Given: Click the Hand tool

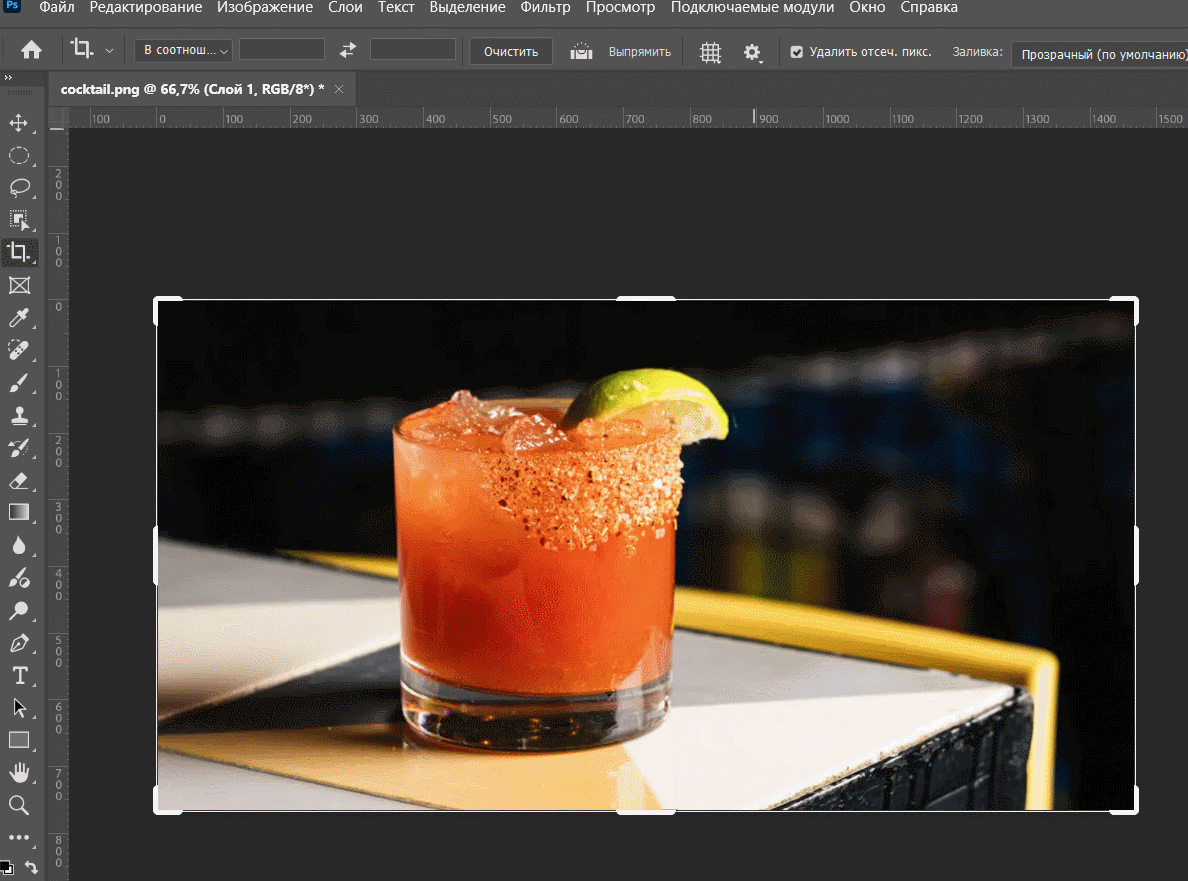Looking at the screenshot, I should tap(18, 772).
